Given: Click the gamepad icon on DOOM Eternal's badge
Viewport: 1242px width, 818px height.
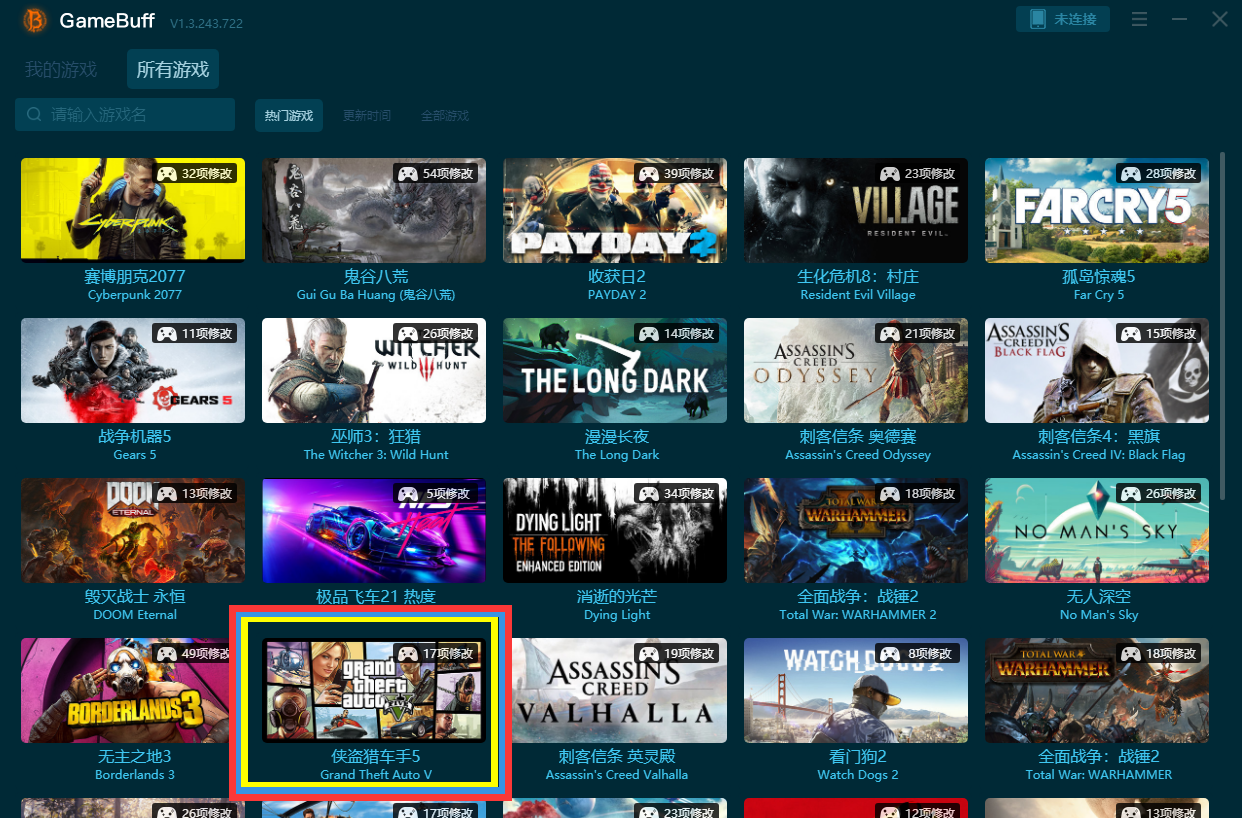Looking at the screenshot, I should 167,494.
